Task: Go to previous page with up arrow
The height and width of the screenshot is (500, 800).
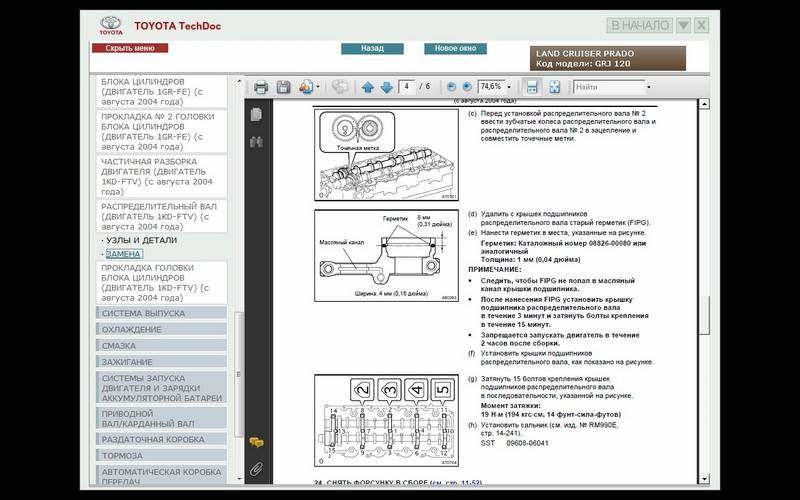Action: click(367, 87)
